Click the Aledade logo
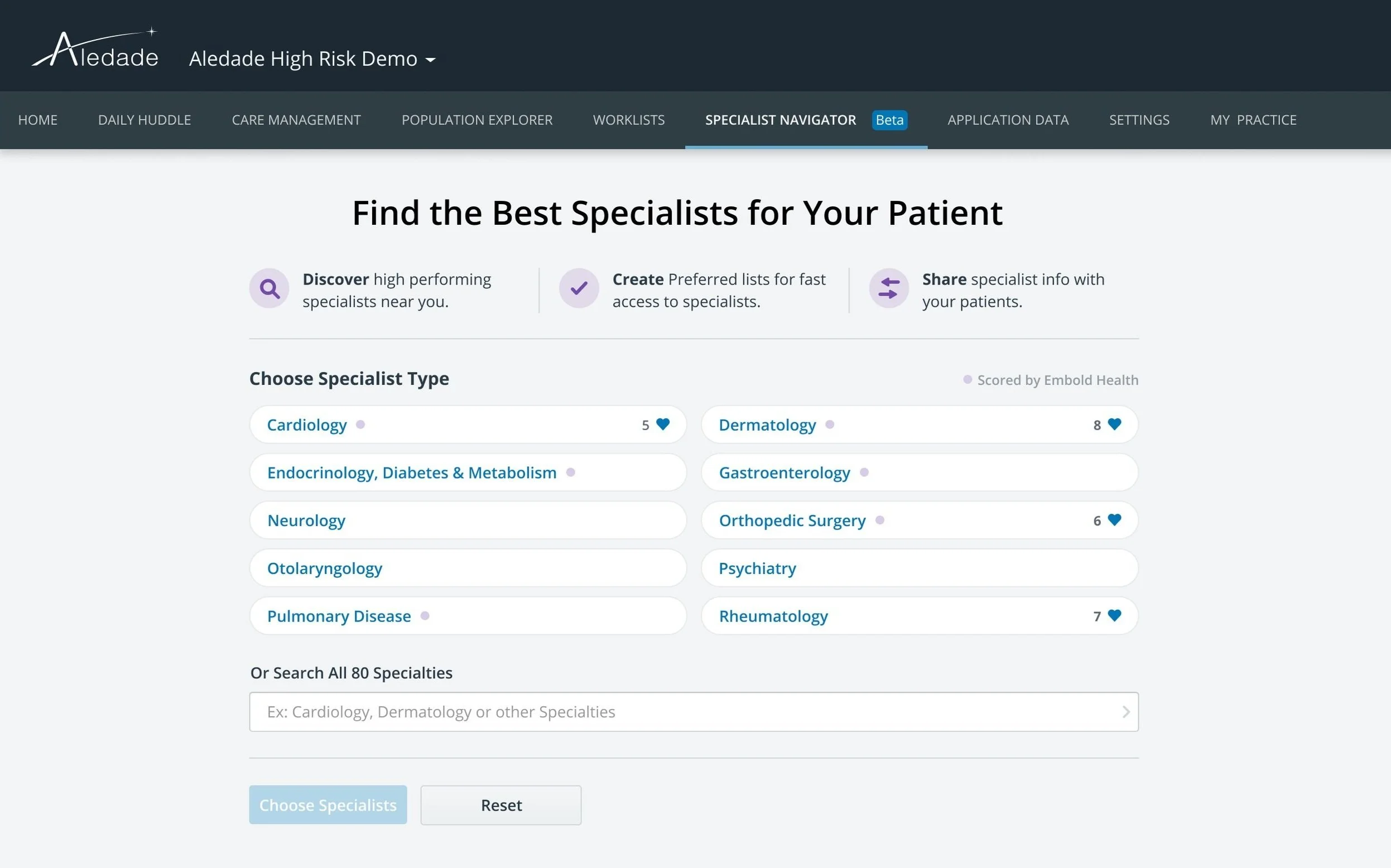The image size is (1391, 868). click(x=95, y=51)
